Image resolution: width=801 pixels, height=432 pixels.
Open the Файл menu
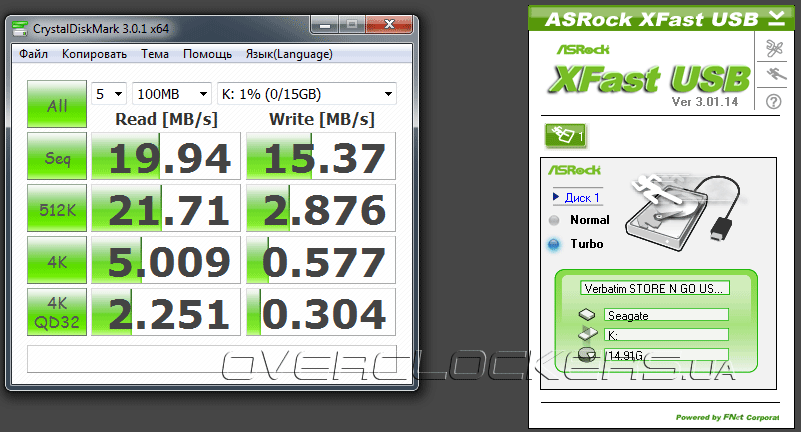[34, 54]
